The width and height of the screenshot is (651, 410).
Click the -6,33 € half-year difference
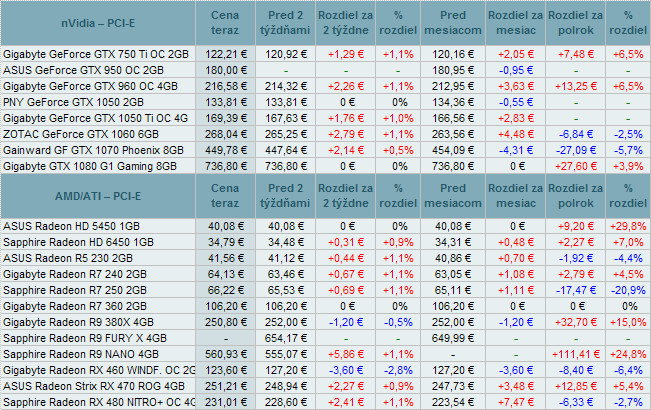click(x=575, y=402)
